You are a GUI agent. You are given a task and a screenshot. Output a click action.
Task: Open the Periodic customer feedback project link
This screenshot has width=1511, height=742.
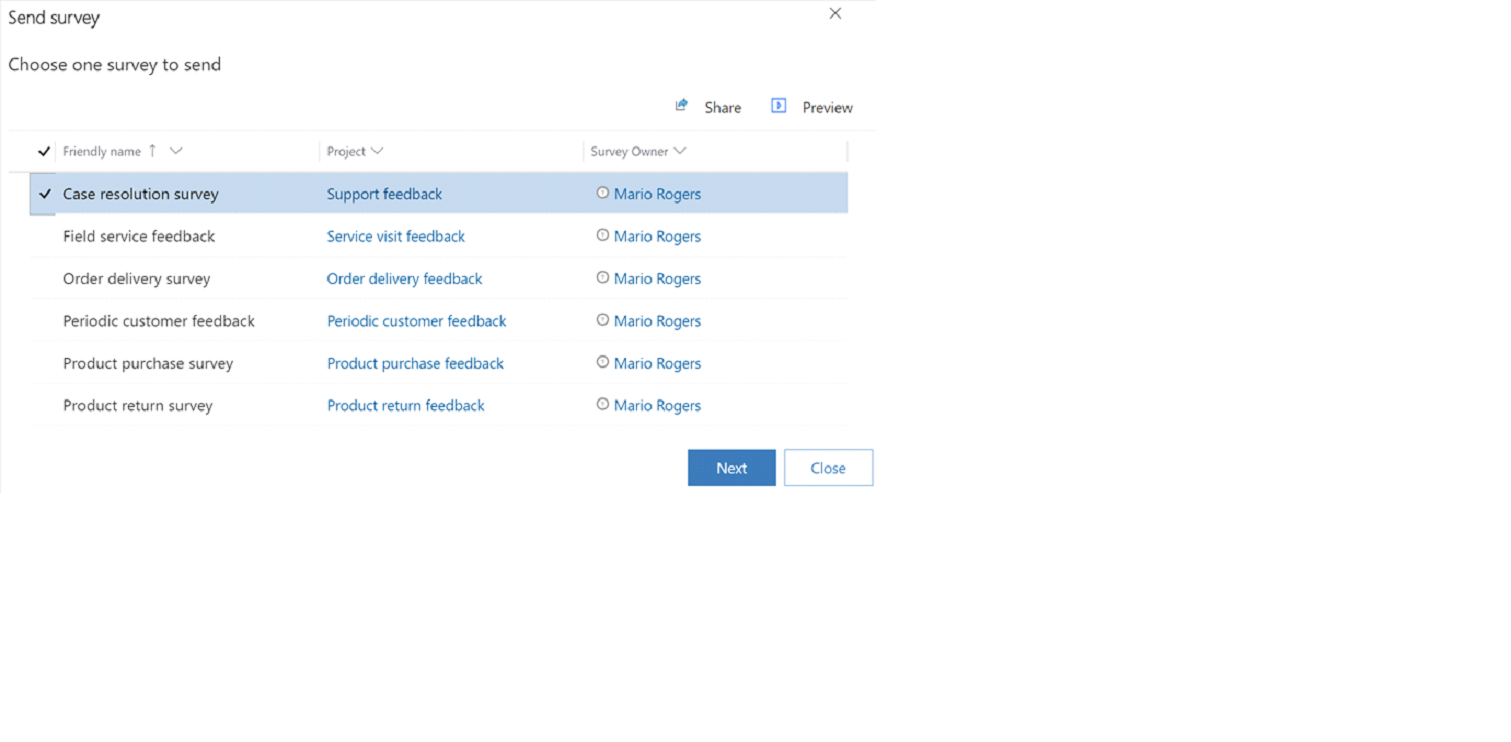(416, 321)
